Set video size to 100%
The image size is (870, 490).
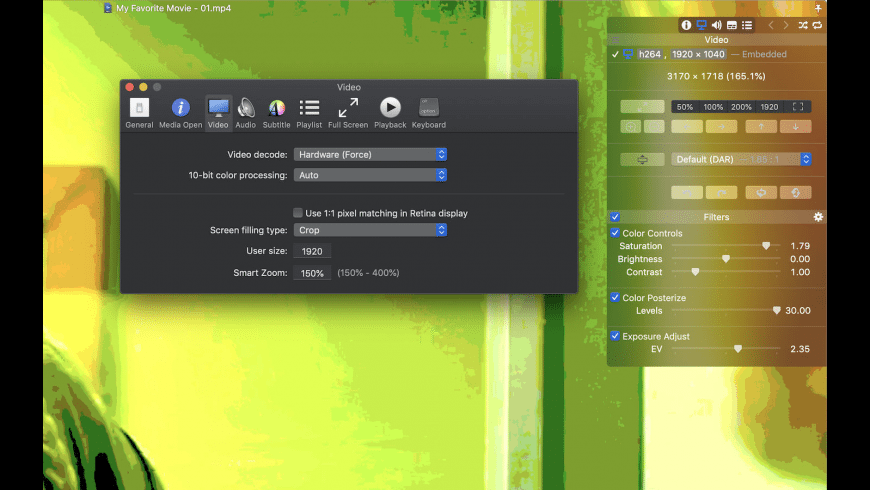click(713, 107)
